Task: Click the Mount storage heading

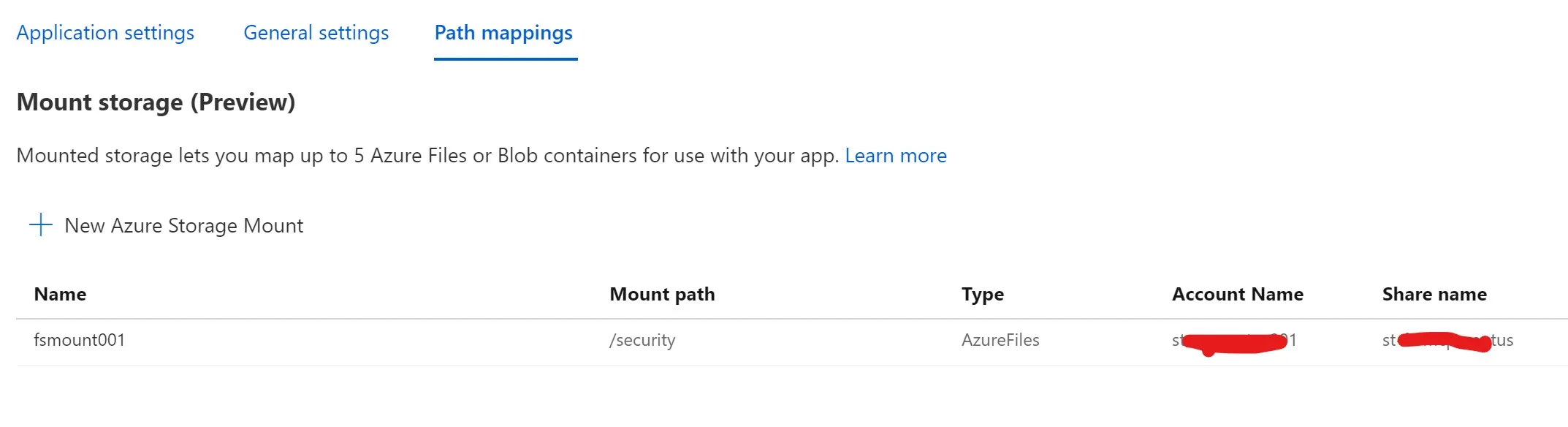Action: 100,102
